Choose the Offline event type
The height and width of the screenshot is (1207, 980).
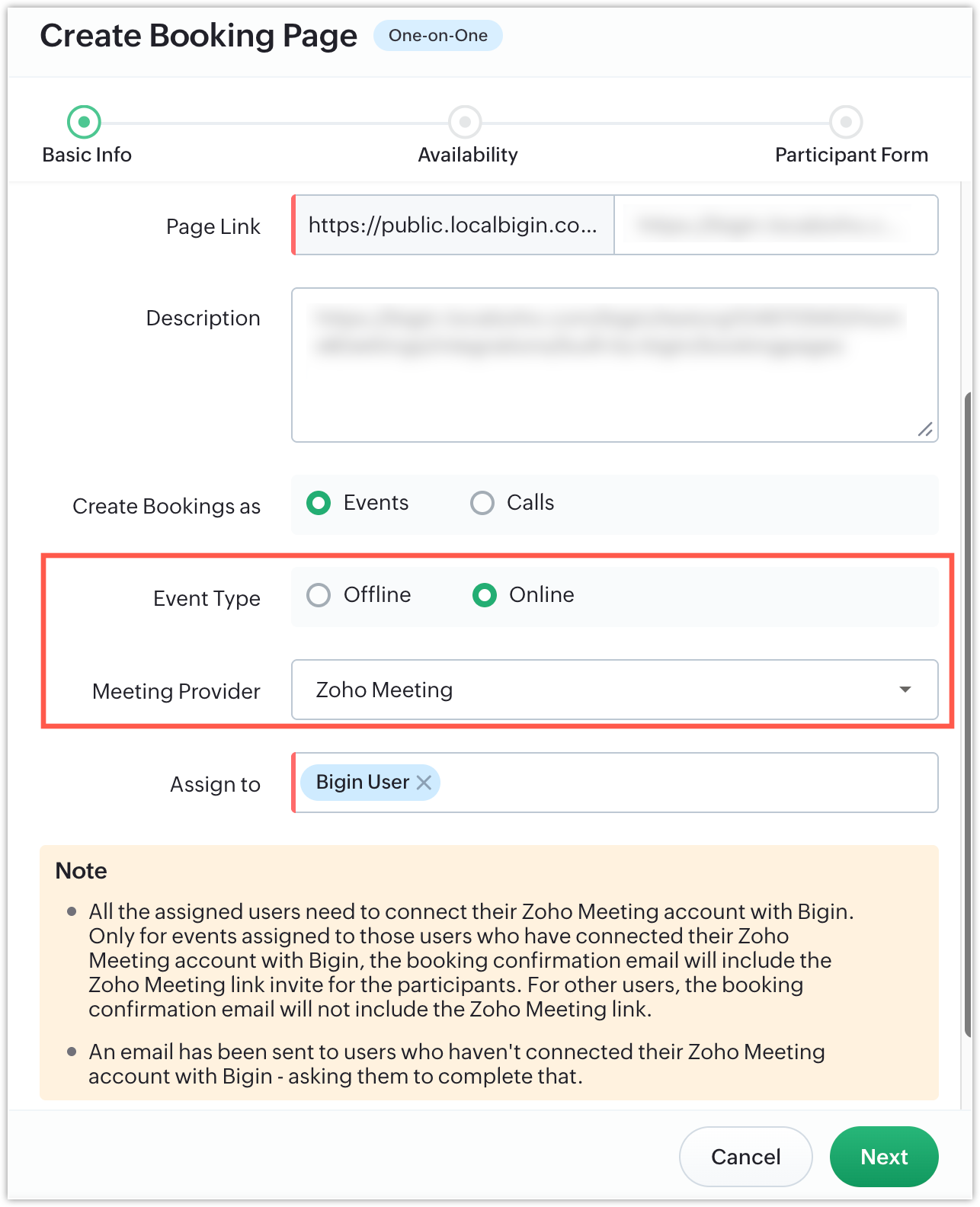pyautogui.click(x=319, y=595)
